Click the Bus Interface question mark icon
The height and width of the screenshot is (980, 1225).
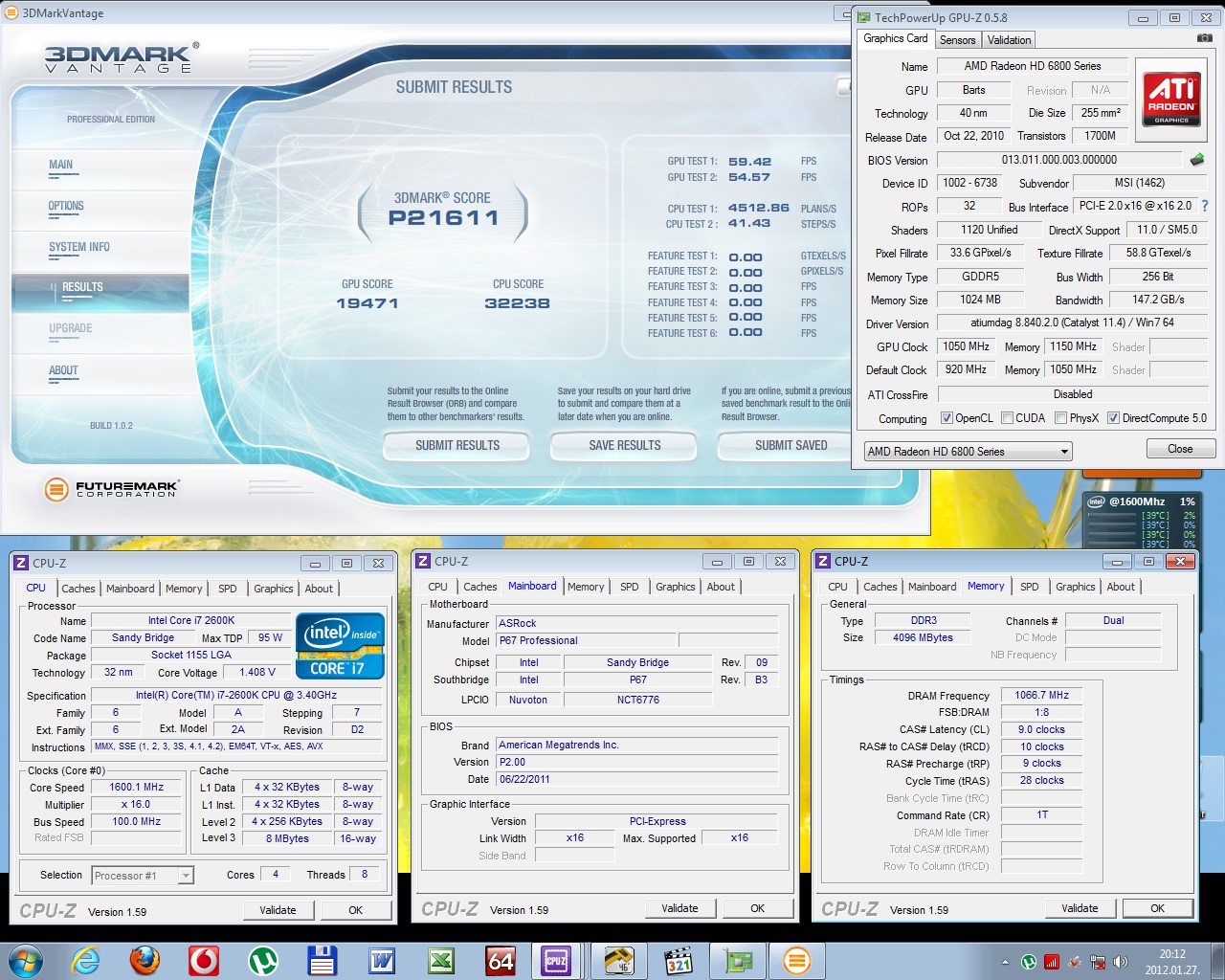[x=1204, y=206]
